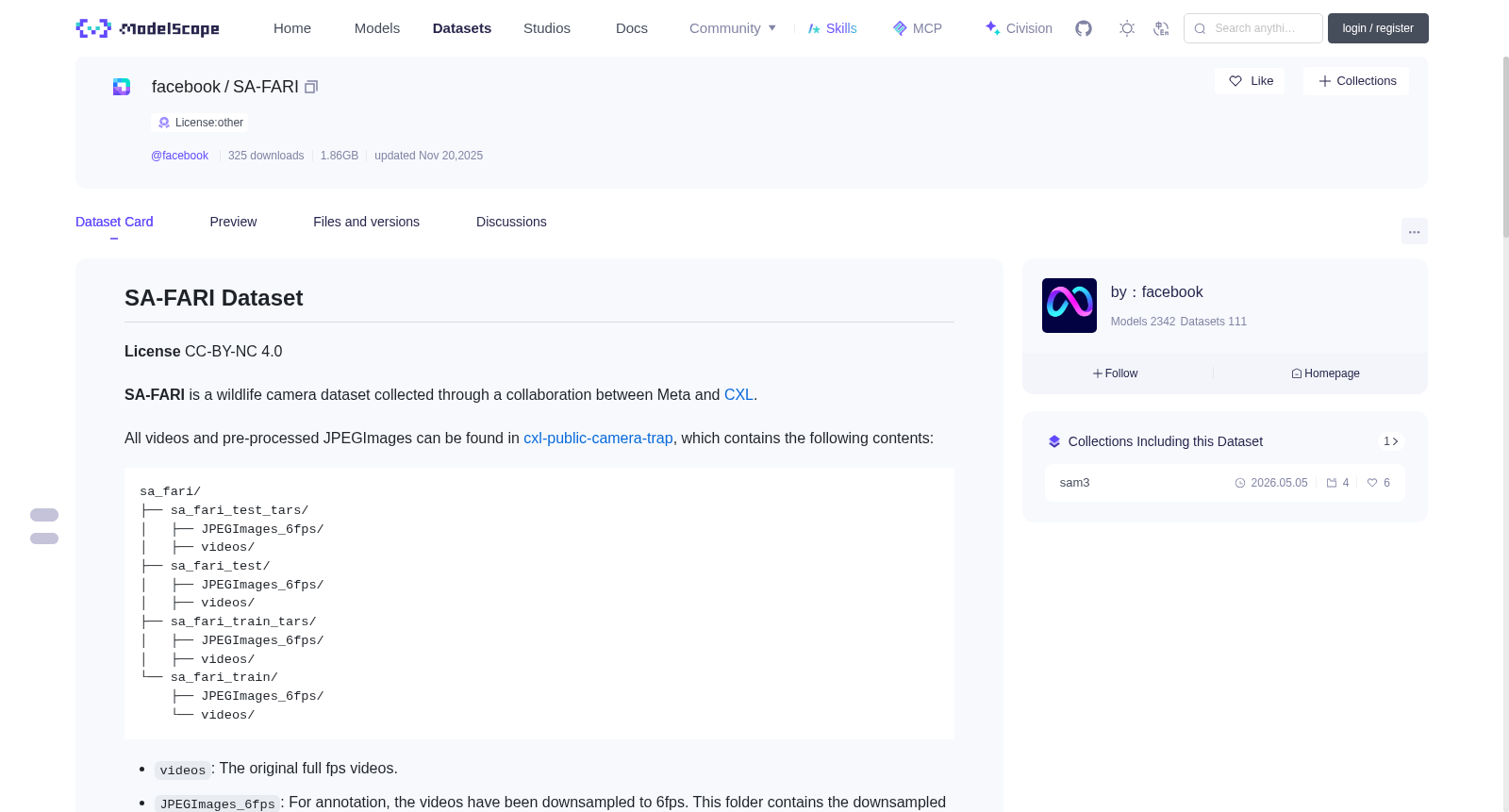Click the Civision sparkle icon
The width and height of the screenshot is (1509, 812).
click(x=992, y=28)
